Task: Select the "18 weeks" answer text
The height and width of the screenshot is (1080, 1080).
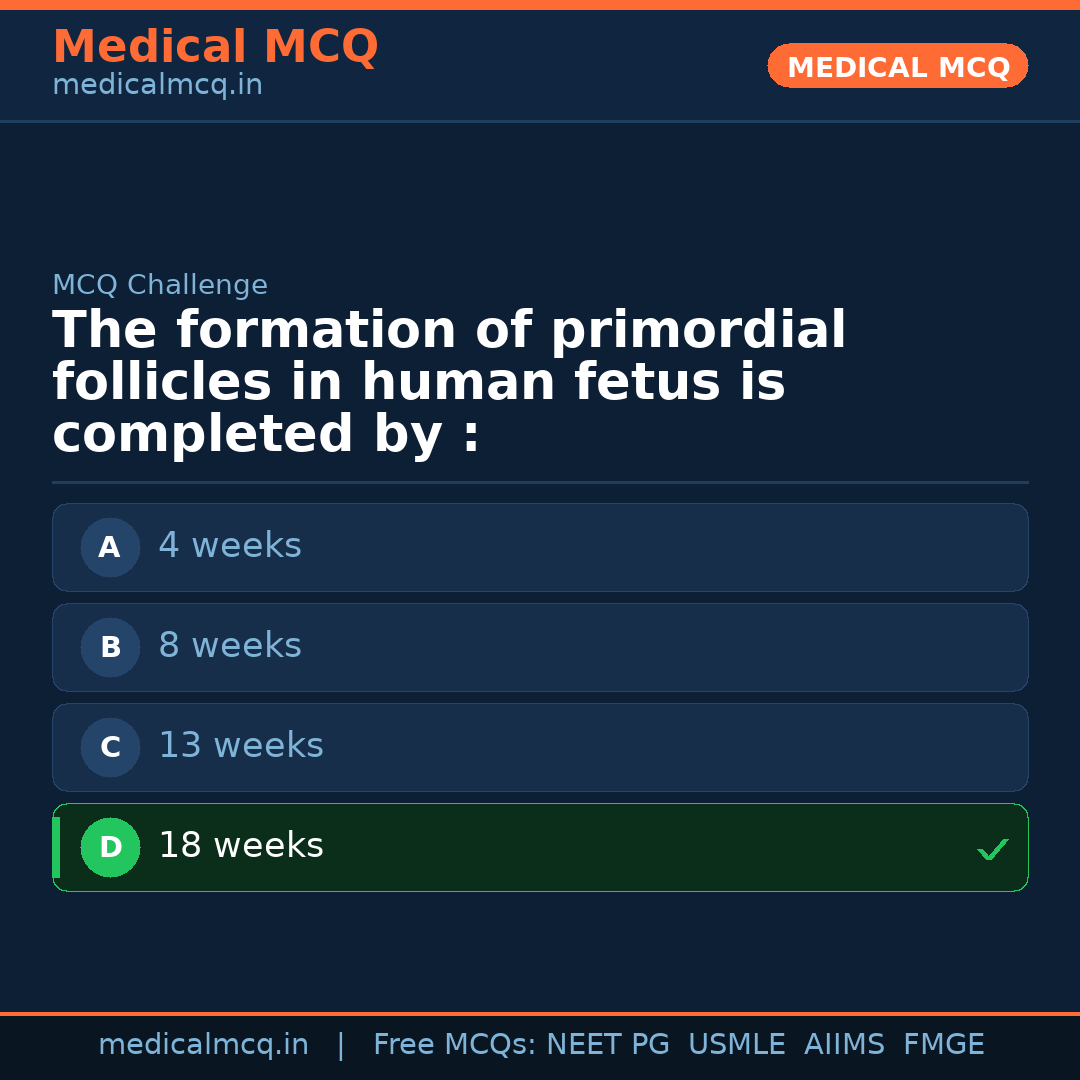Action: tap(241, 846)
